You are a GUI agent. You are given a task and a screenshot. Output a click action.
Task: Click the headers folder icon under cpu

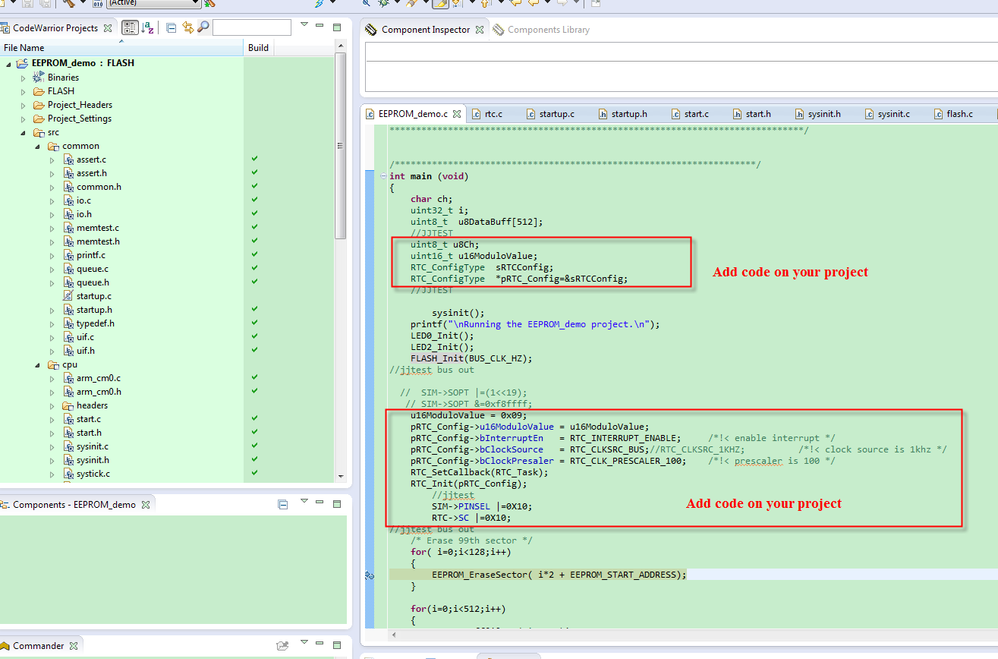click(x=68, y=406)
